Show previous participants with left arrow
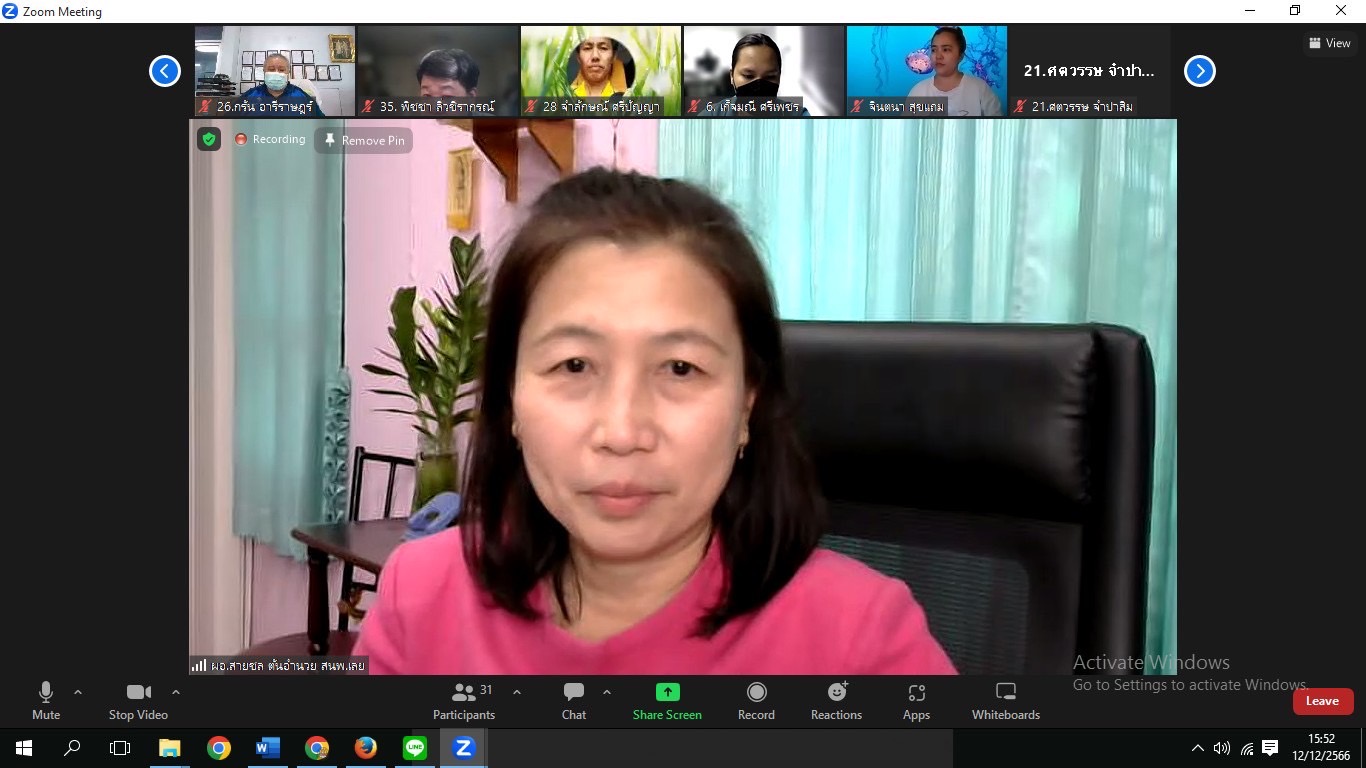 point(165,71)
